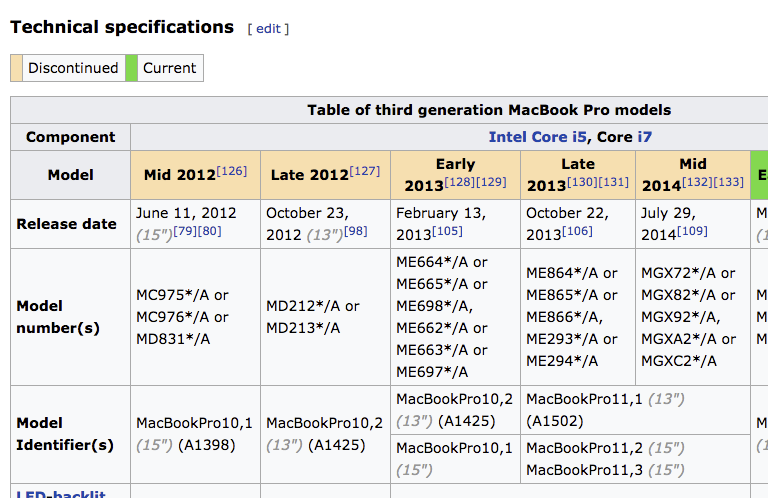Open the i7 link in table header
The image size is (768, 498).
(645, 137)
